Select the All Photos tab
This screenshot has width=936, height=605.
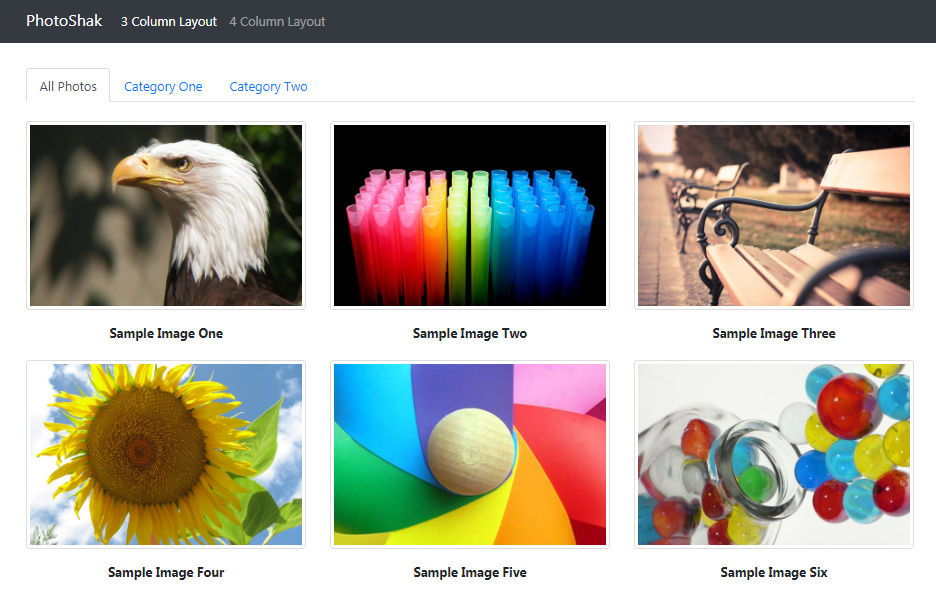68,86
